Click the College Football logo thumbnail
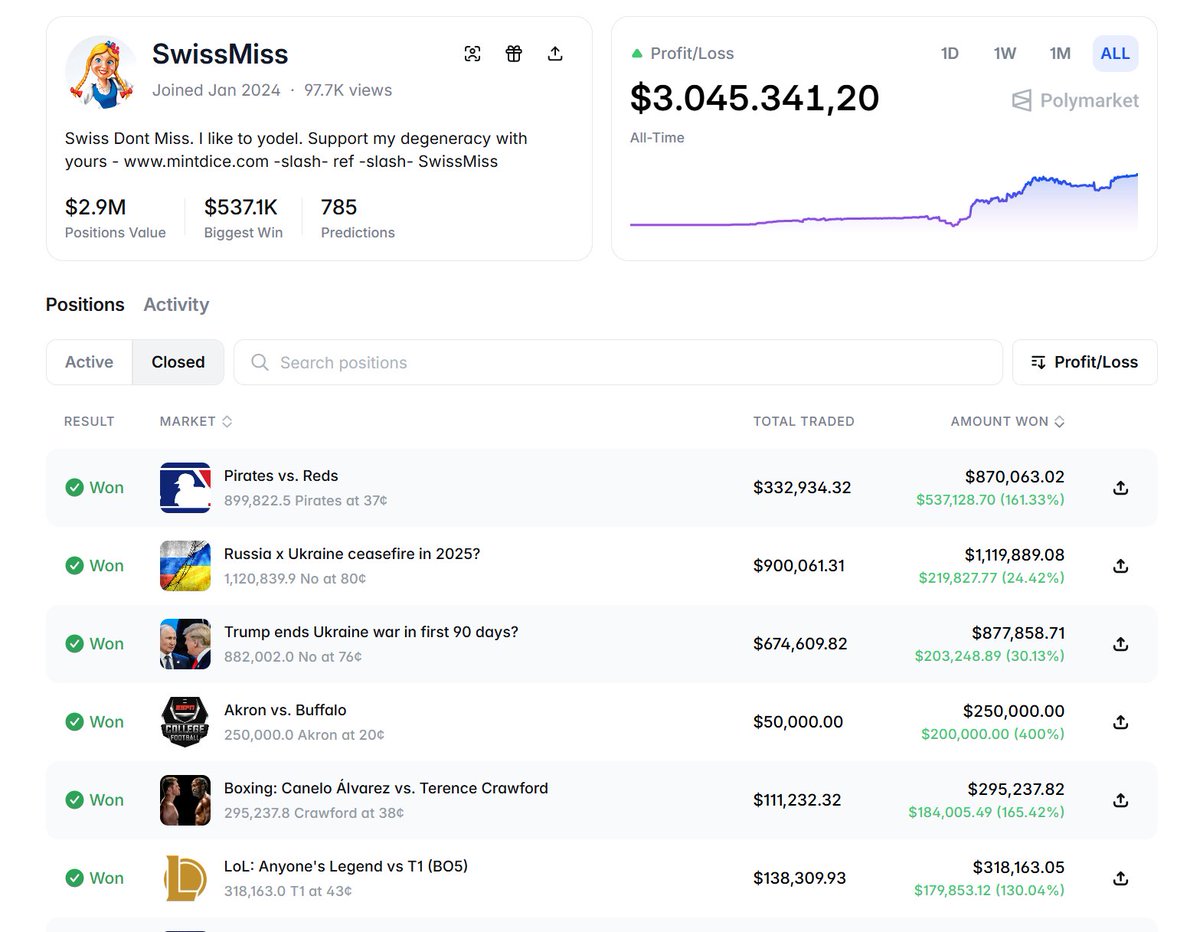This screenshot has width=1200, height=932. click(185, 721)
